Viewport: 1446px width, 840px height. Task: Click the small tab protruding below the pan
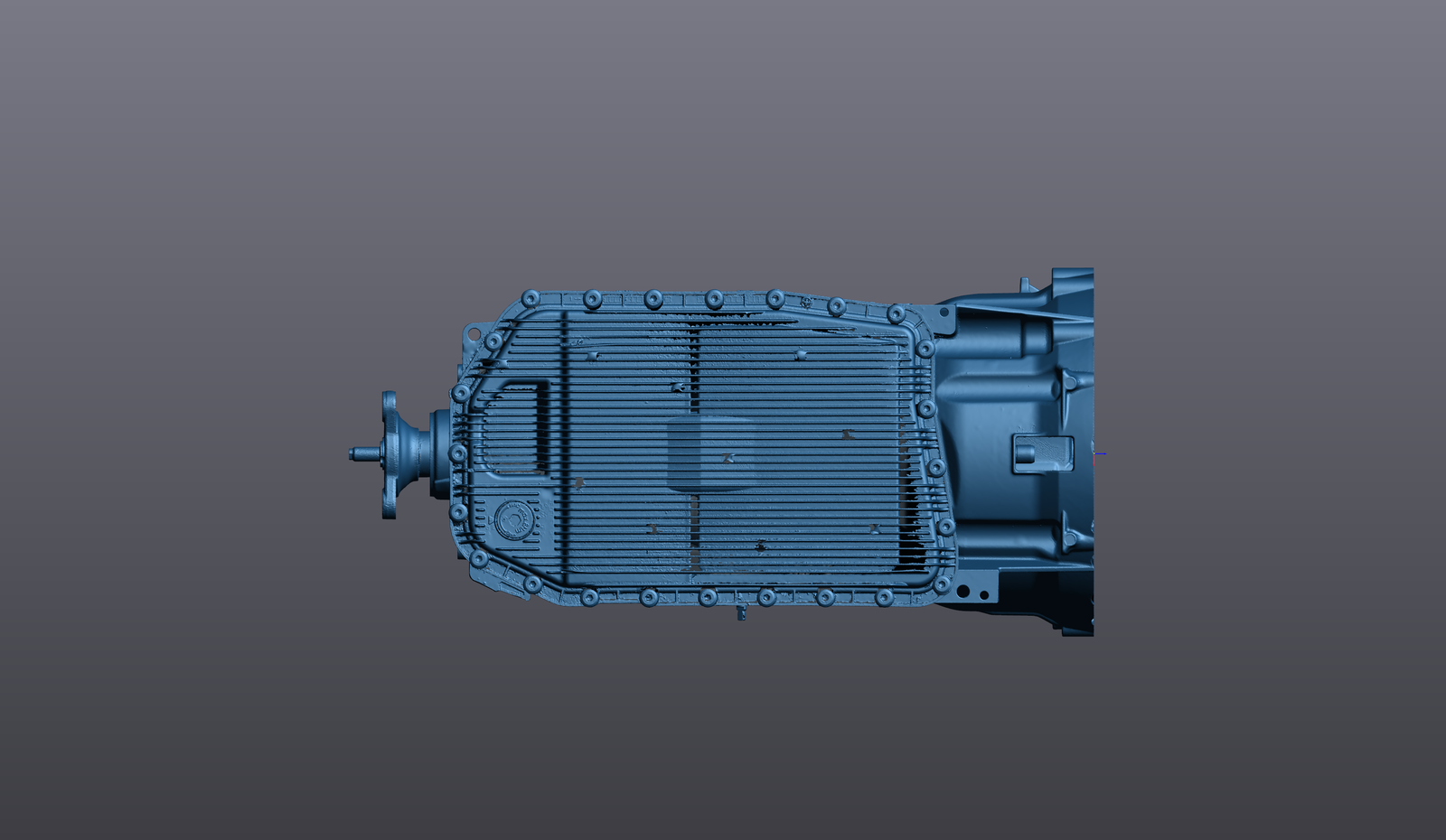tap(741, 612)
